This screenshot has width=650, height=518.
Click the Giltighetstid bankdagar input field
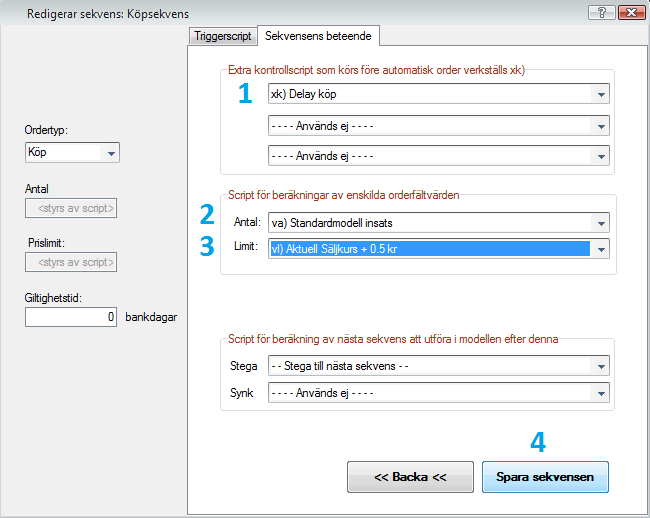(71, 317)
